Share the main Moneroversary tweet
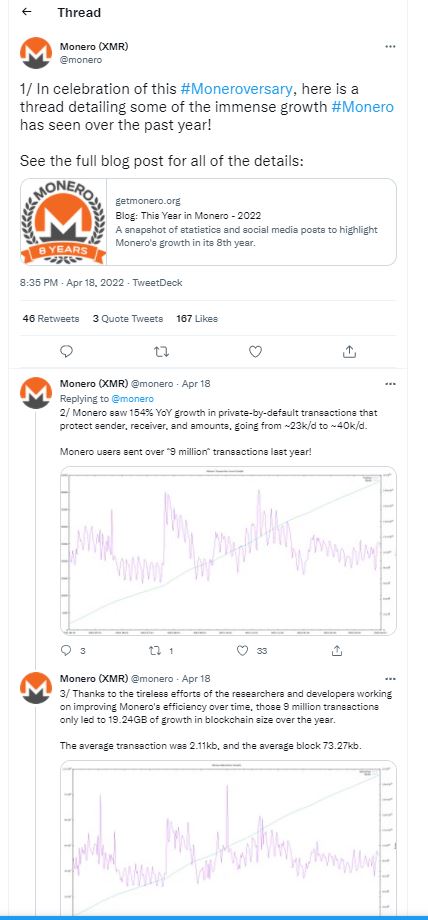Screen dimensions: 428x920 [x=349, y=351]
